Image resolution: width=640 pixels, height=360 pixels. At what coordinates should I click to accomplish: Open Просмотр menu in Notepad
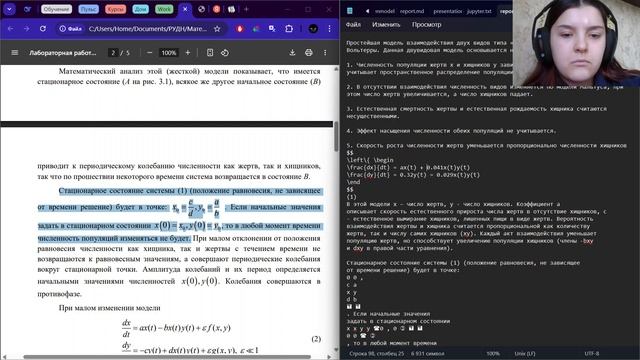click(427, 24)
